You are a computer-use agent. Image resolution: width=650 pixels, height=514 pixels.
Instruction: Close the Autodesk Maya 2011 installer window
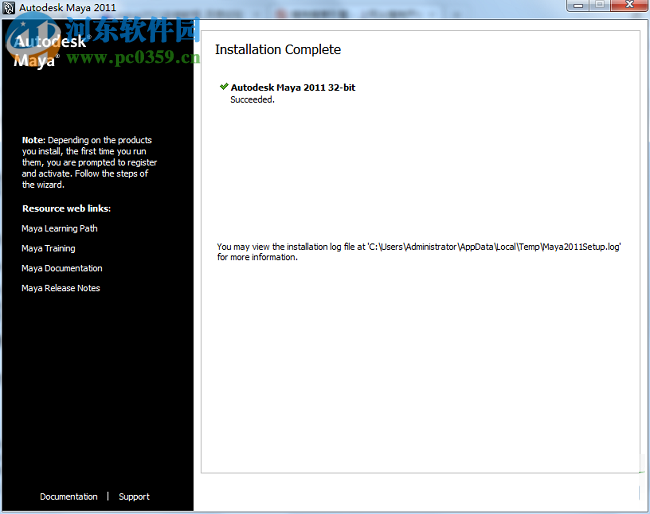point(629,5)
